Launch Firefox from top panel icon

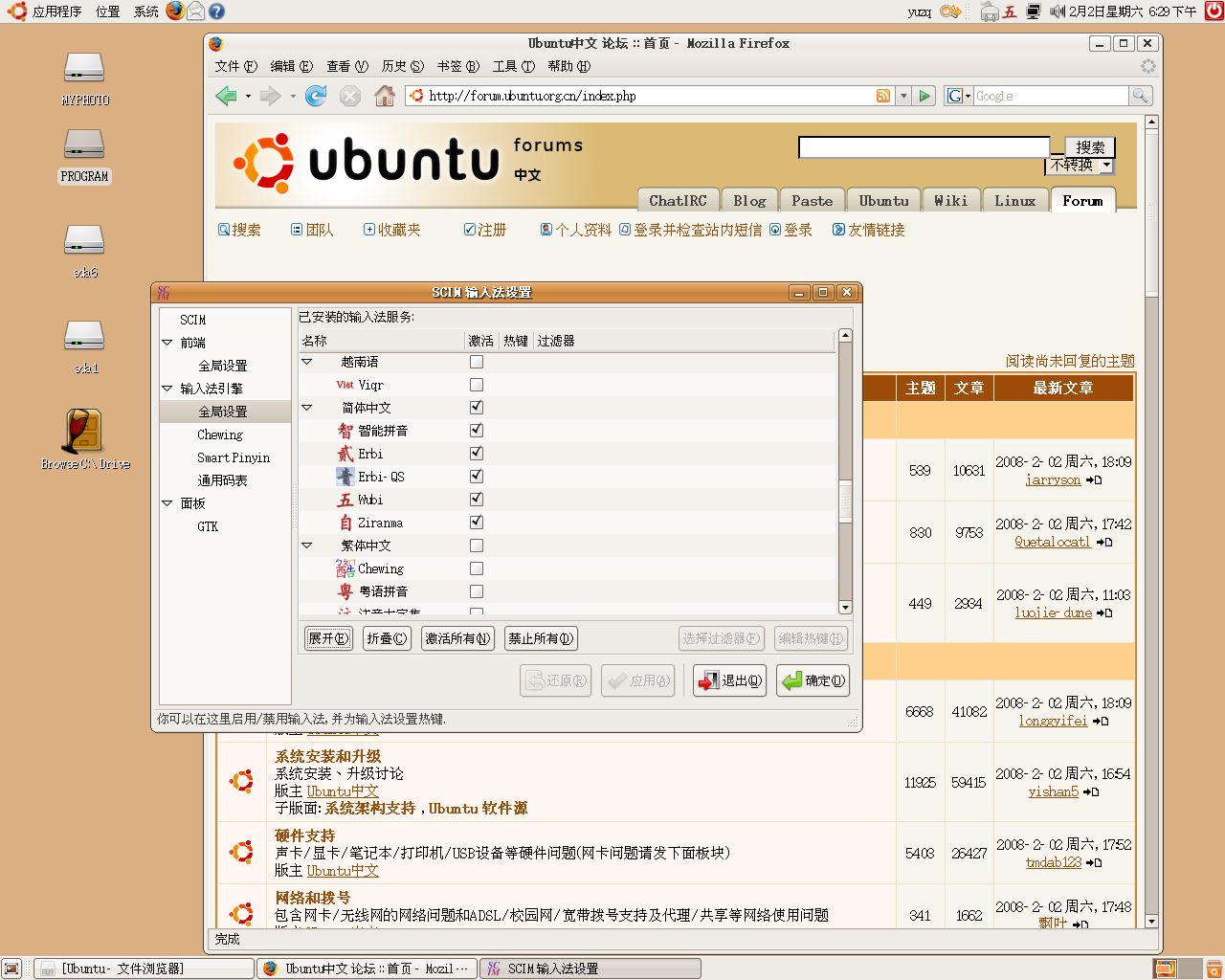[x=174, y=11]
